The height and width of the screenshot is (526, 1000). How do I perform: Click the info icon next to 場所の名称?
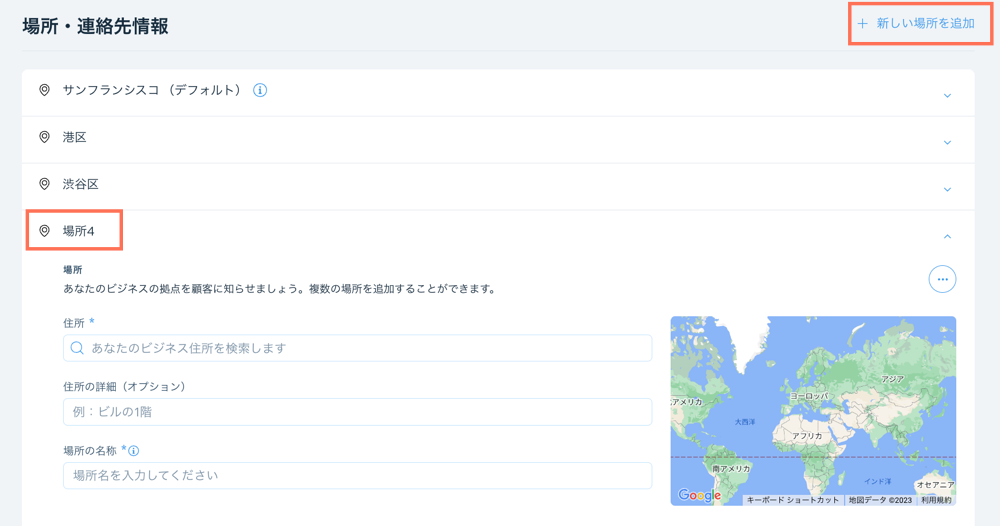[133, 451]
